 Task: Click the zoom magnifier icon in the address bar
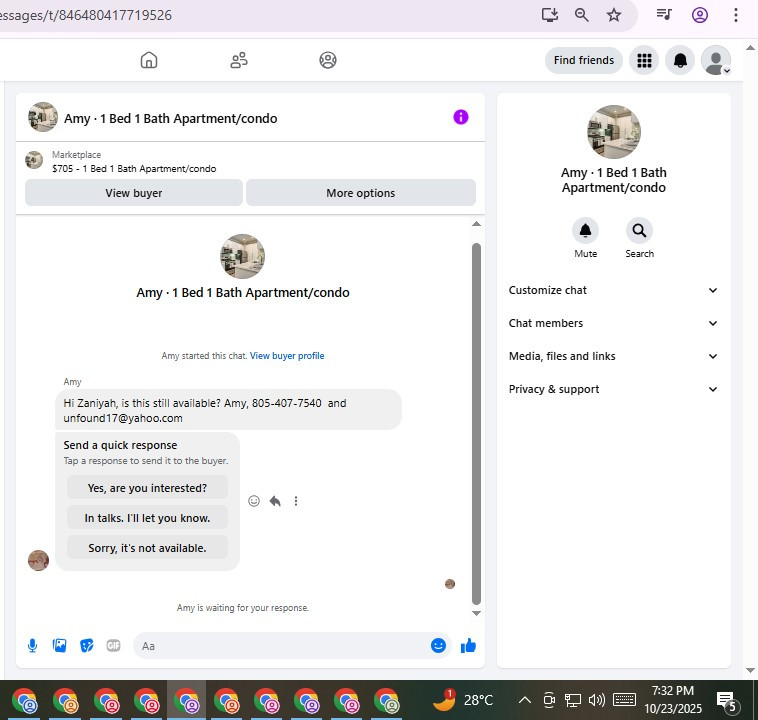pos(582,15)
